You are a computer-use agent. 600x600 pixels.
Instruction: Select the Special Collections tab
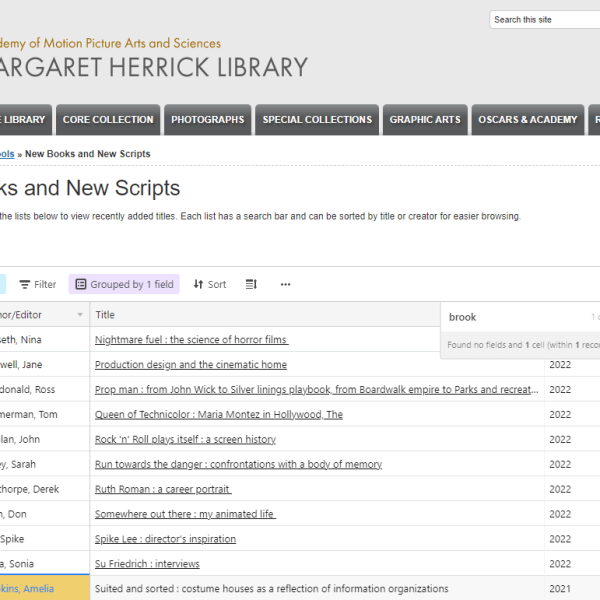(317, 120)
